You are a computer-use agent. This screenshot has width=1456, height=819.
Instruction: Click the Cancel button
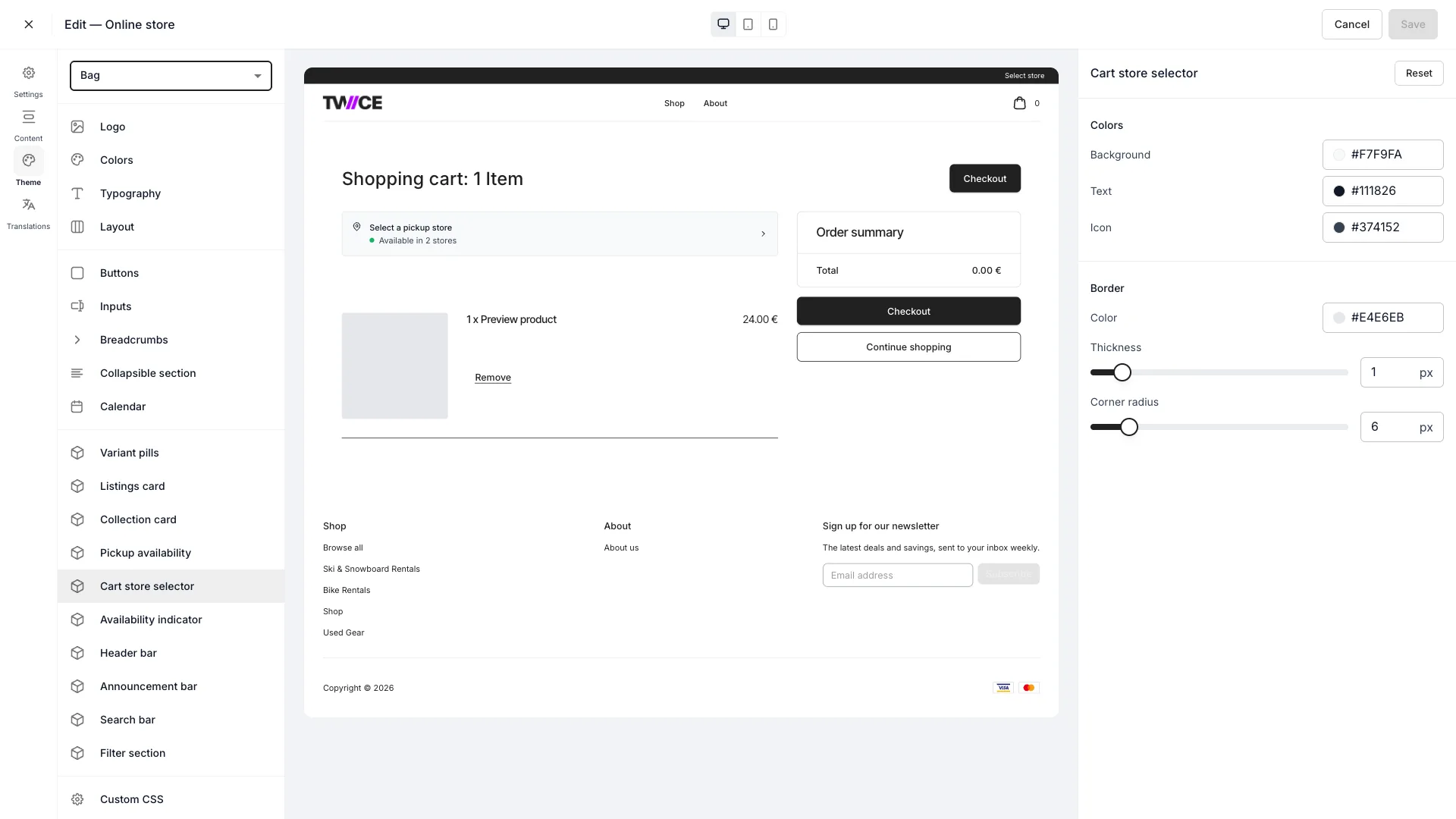pos(1351,24)
